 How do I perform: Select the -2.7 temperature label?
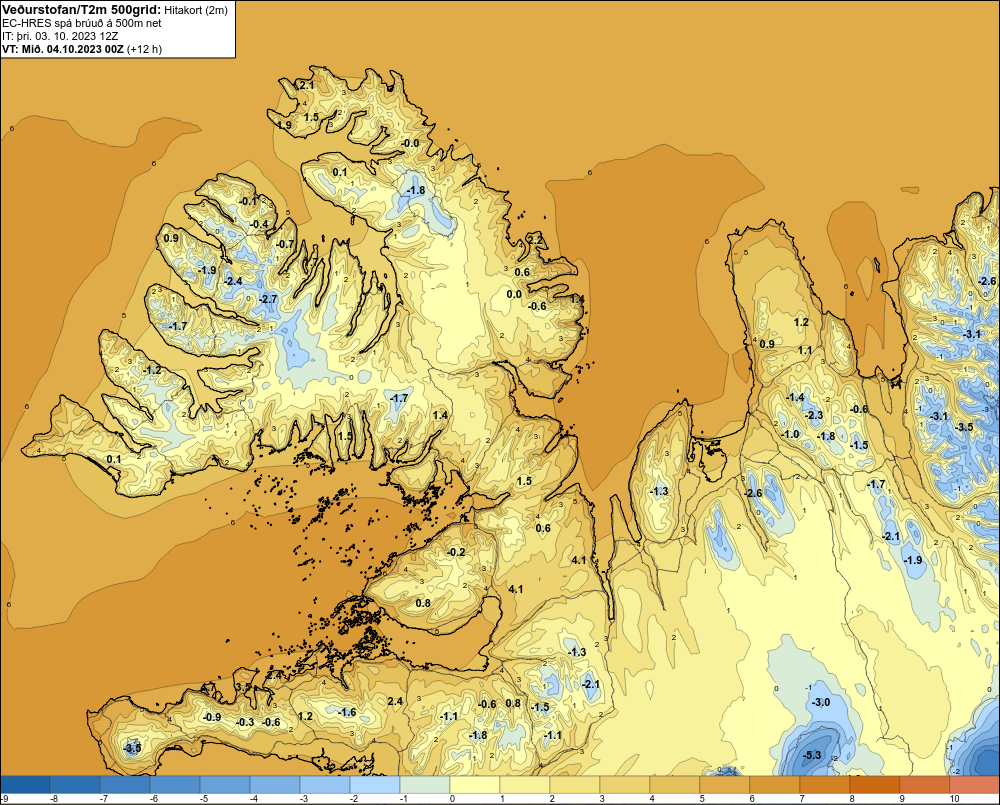click(x=268, y=299)
